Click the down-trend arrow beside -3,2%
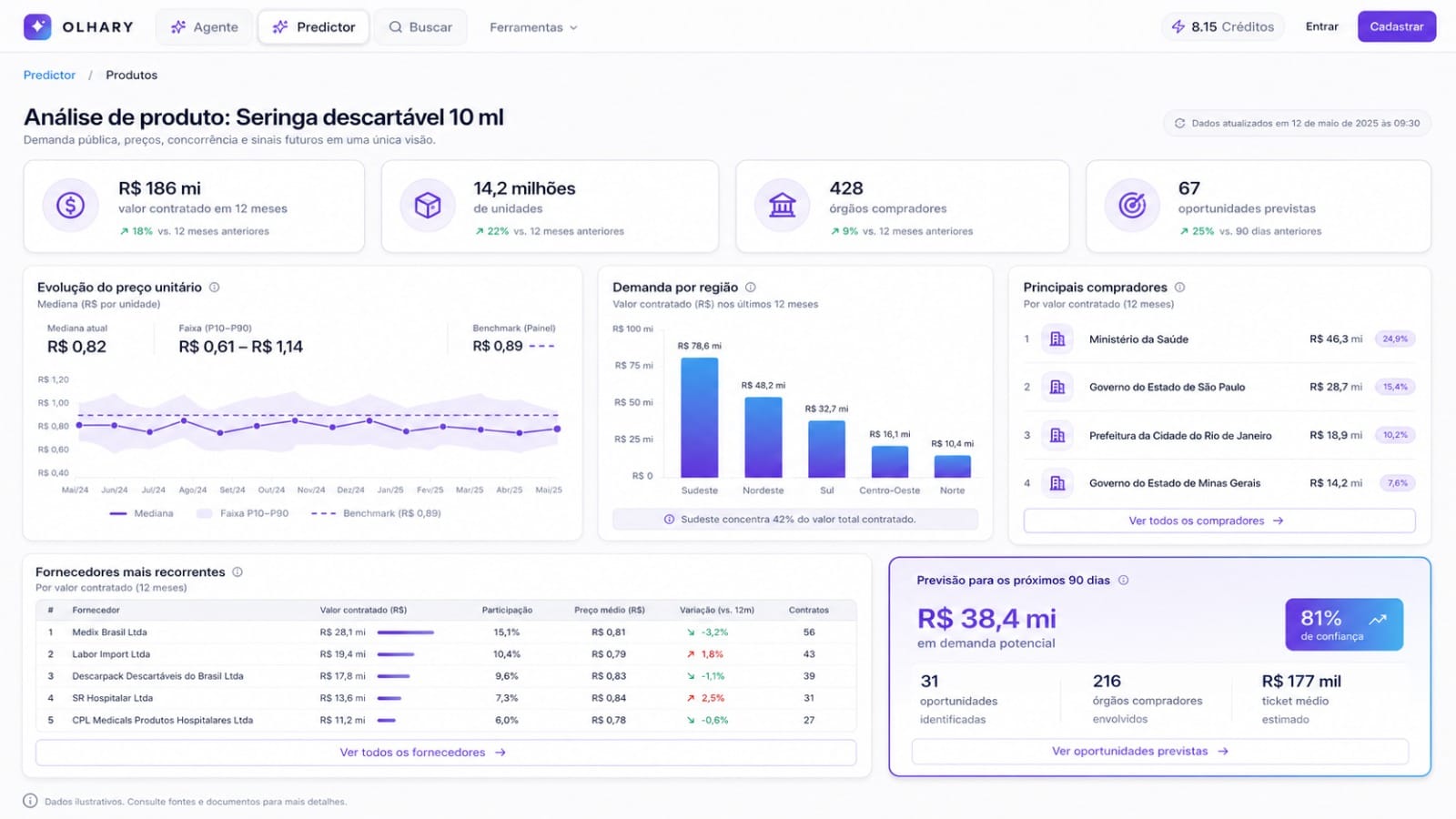Screen dimensions: 1456x819 coord(691,632)
